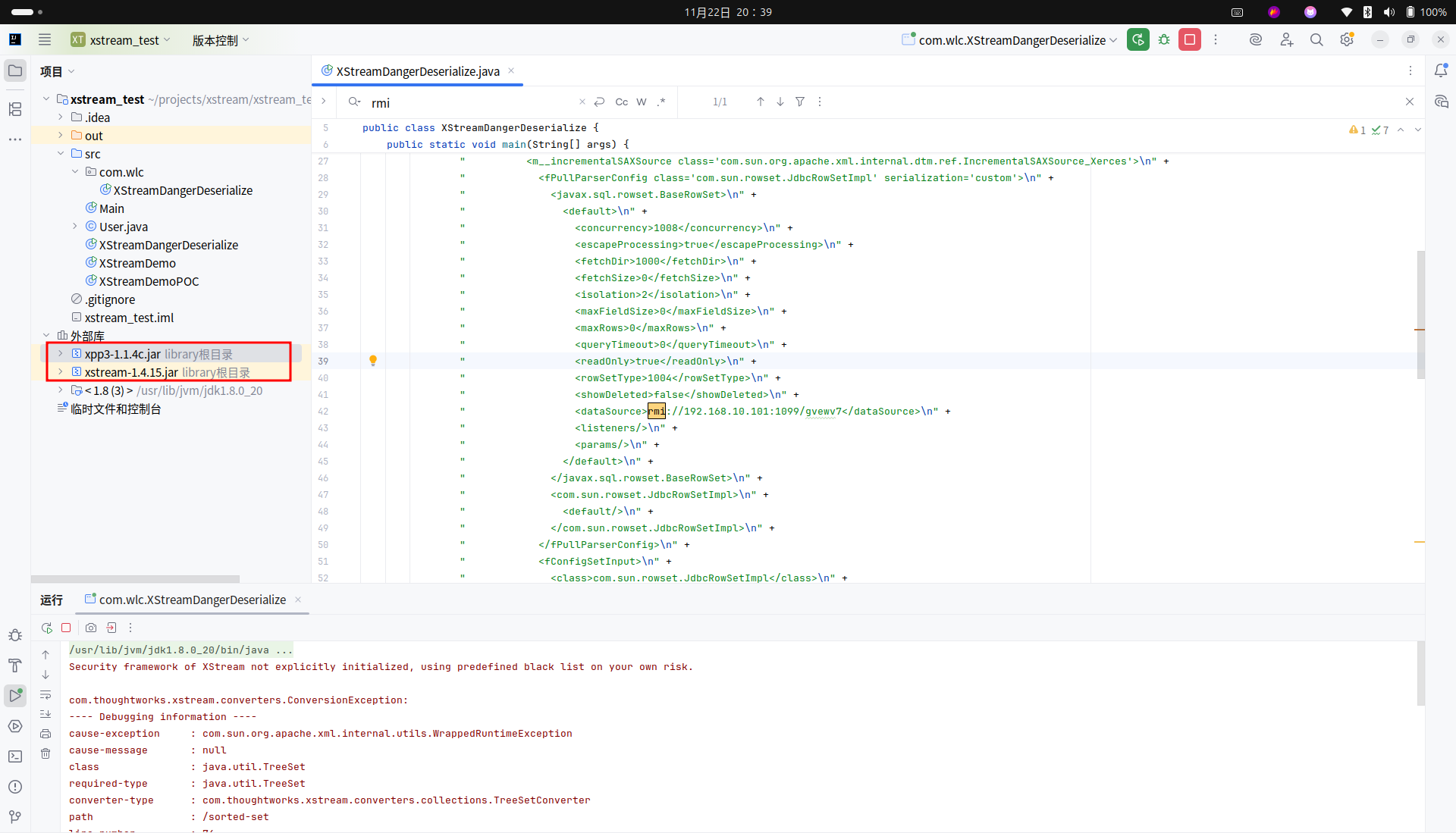Open the 版本控制 menu

(x=220, y=40)
